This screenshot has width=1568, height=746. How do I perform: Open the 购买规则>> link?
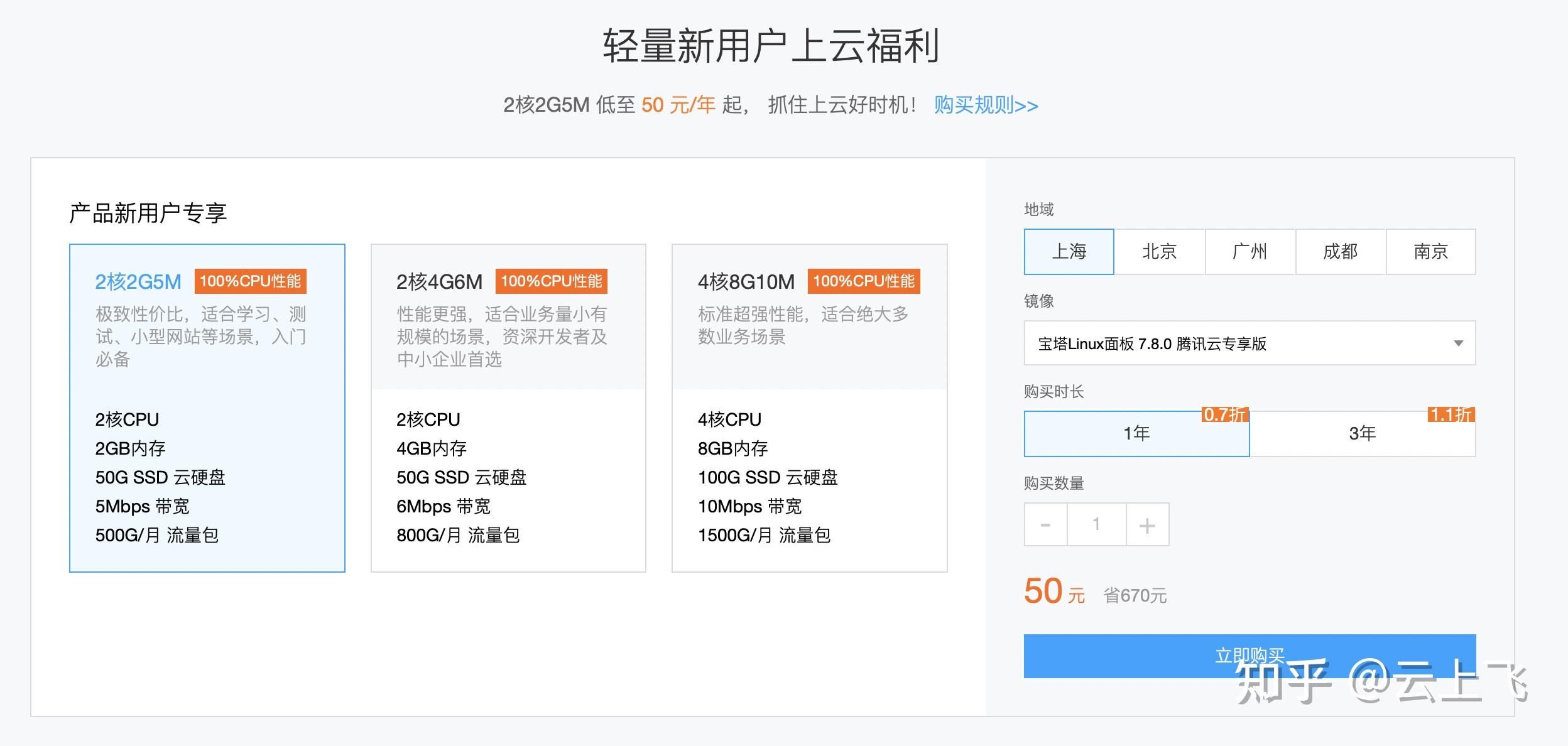[986, 105]
